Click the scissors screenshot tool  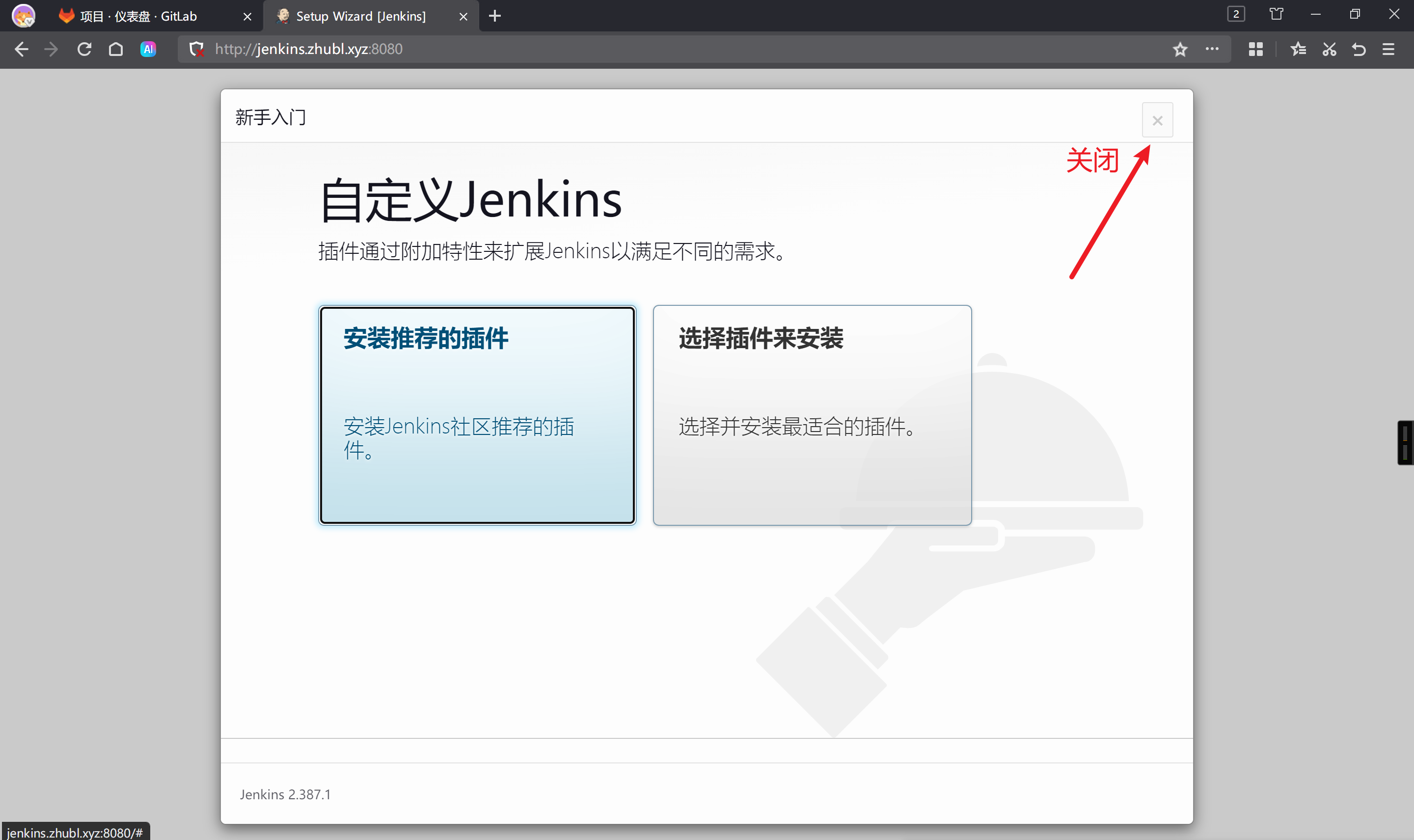pos(1329,49)
